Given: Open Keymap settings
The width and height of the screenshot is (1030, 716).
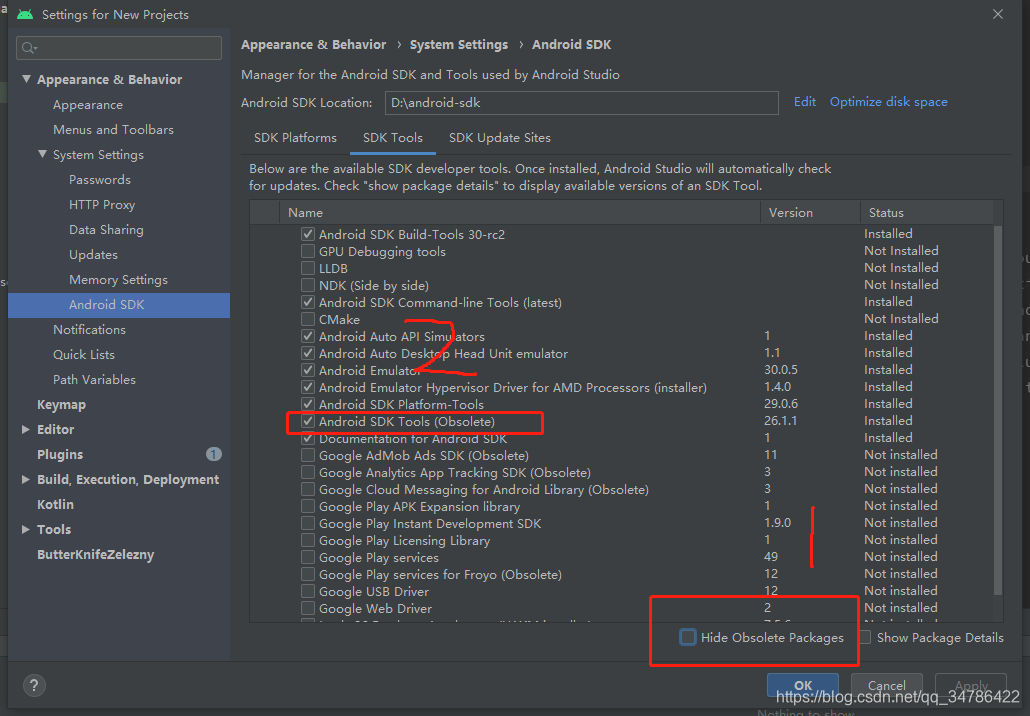Looking at the screenshot, I should (61, 405).
